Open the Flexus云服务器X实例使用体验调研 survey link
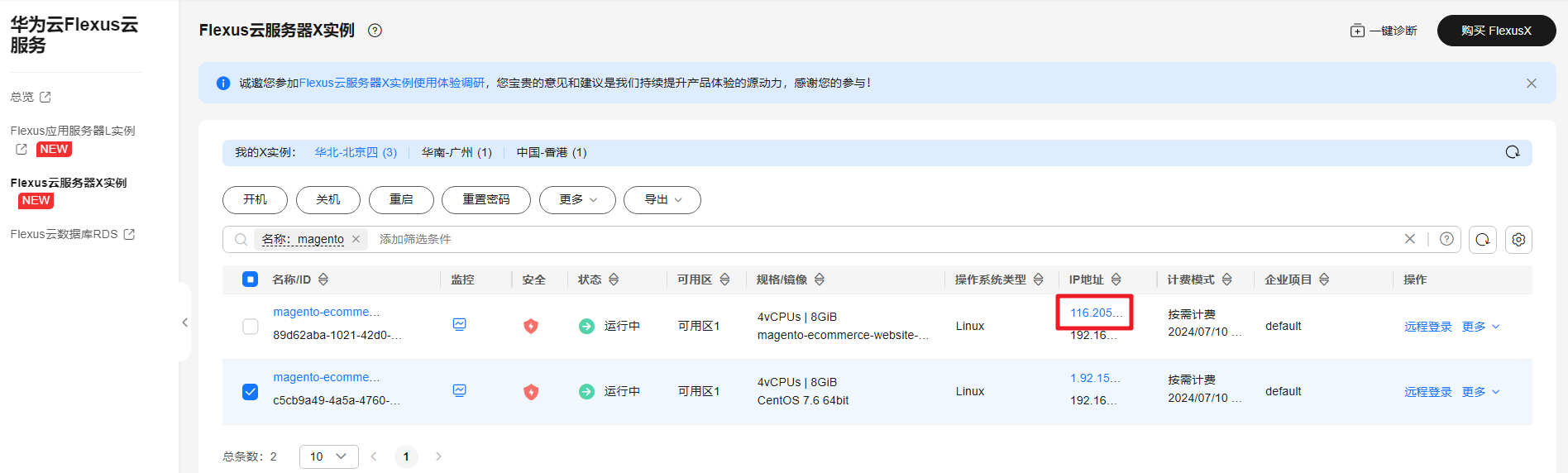Image resolution: width=1568 pixels, height=473 pixels. 392,83
